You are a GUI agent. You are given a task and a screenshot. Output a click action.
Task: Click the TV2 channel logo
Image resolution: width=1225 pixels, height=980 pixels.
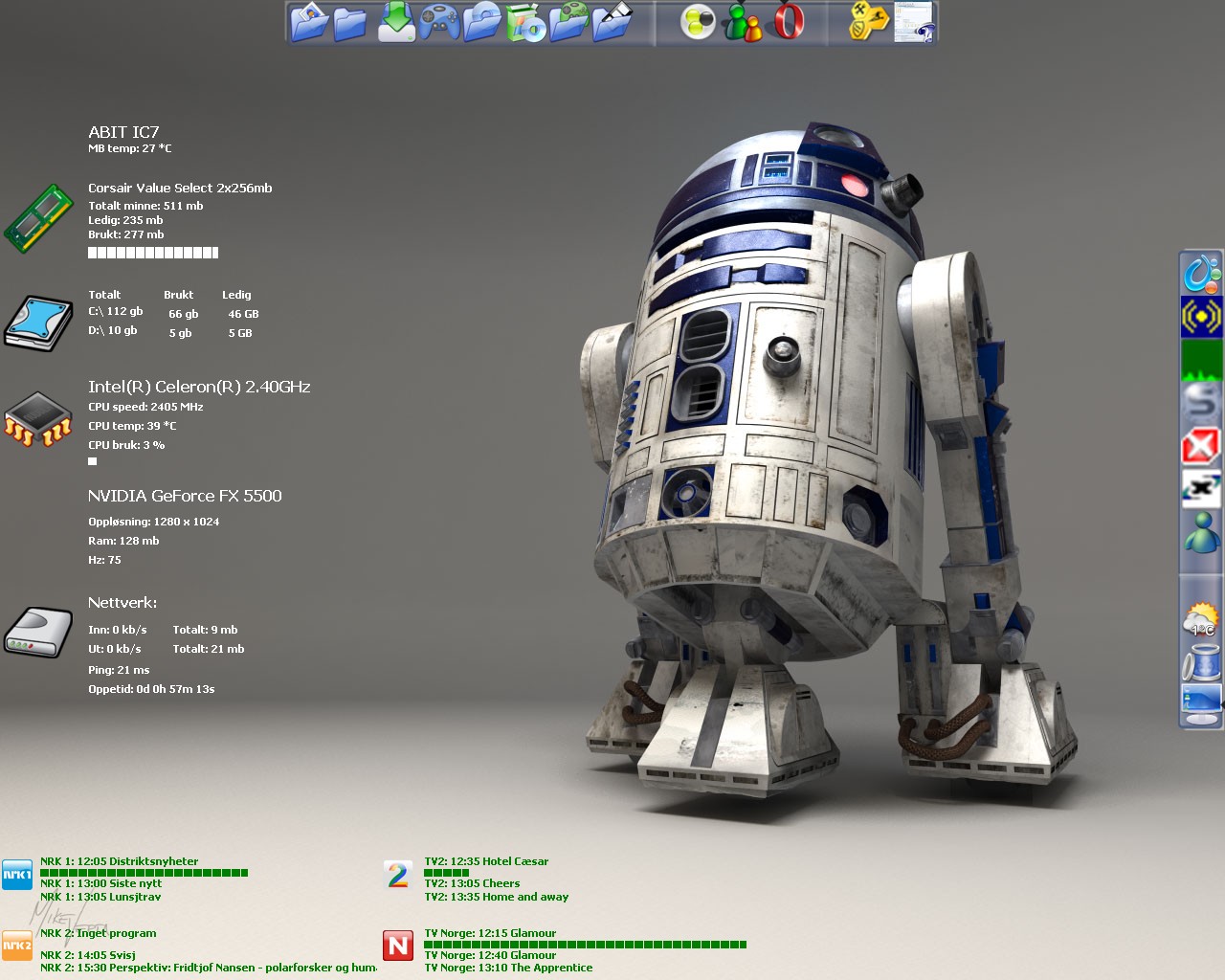pos(398,875)
